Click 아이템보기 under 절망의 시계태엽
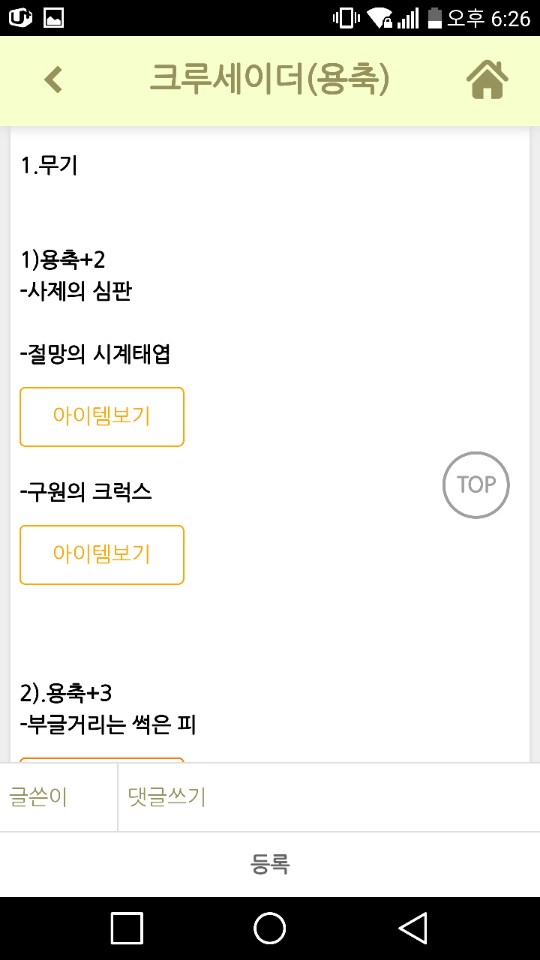The width and height of the screenshot is (540, 960). (x=102, y=416)
